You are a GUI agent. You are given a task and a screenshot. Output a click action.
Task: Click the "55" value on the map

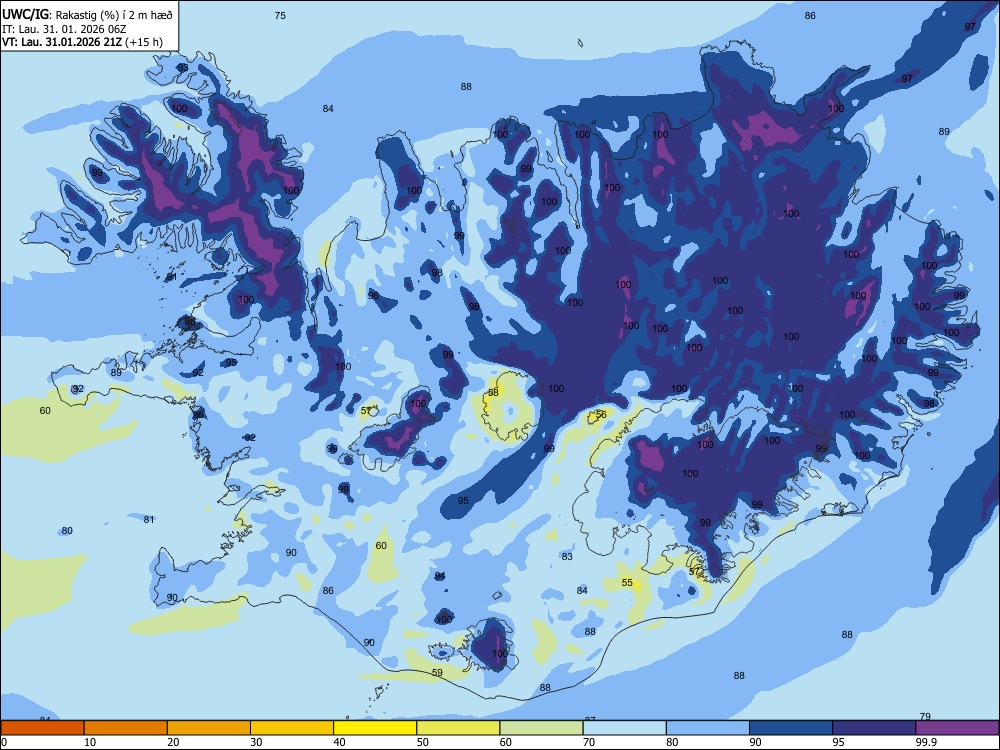point(628,582)
